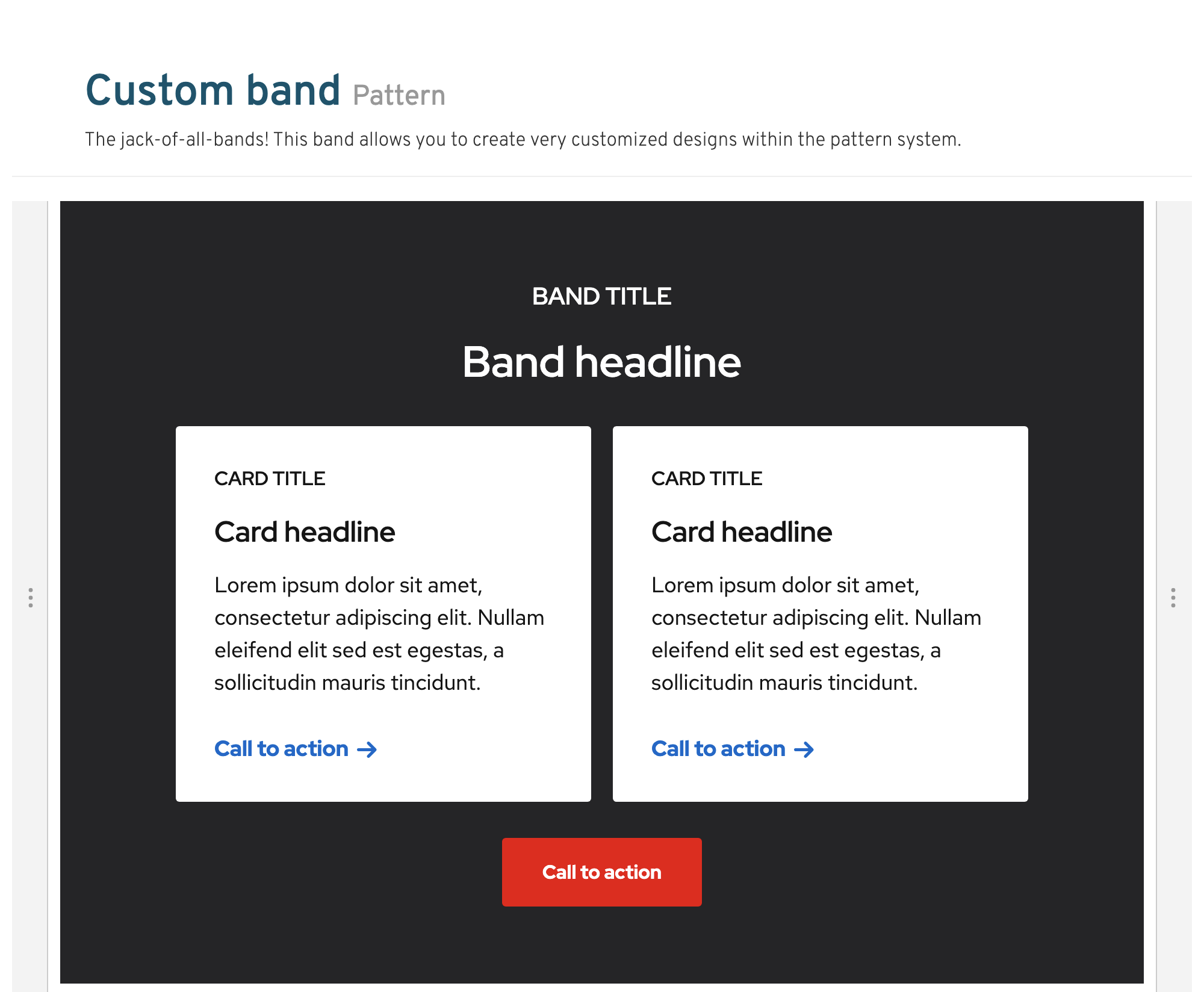Screen dimensions: 1204x992
Task: Click the horizontal divider below the description
Action: 602,176
